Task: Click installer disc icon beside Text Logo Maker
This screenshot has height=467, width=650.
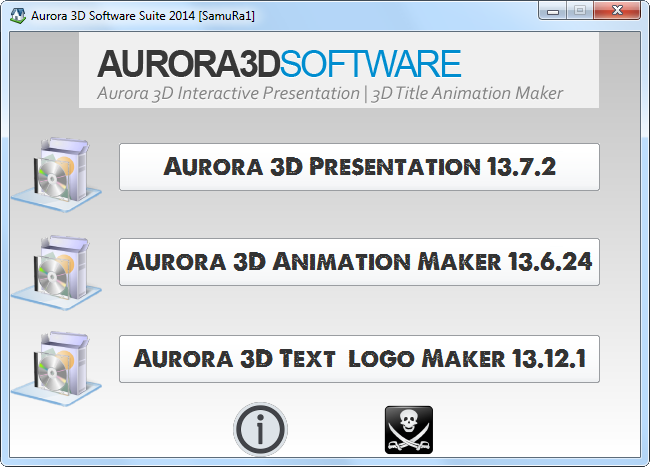Action: tap(56, 368)
